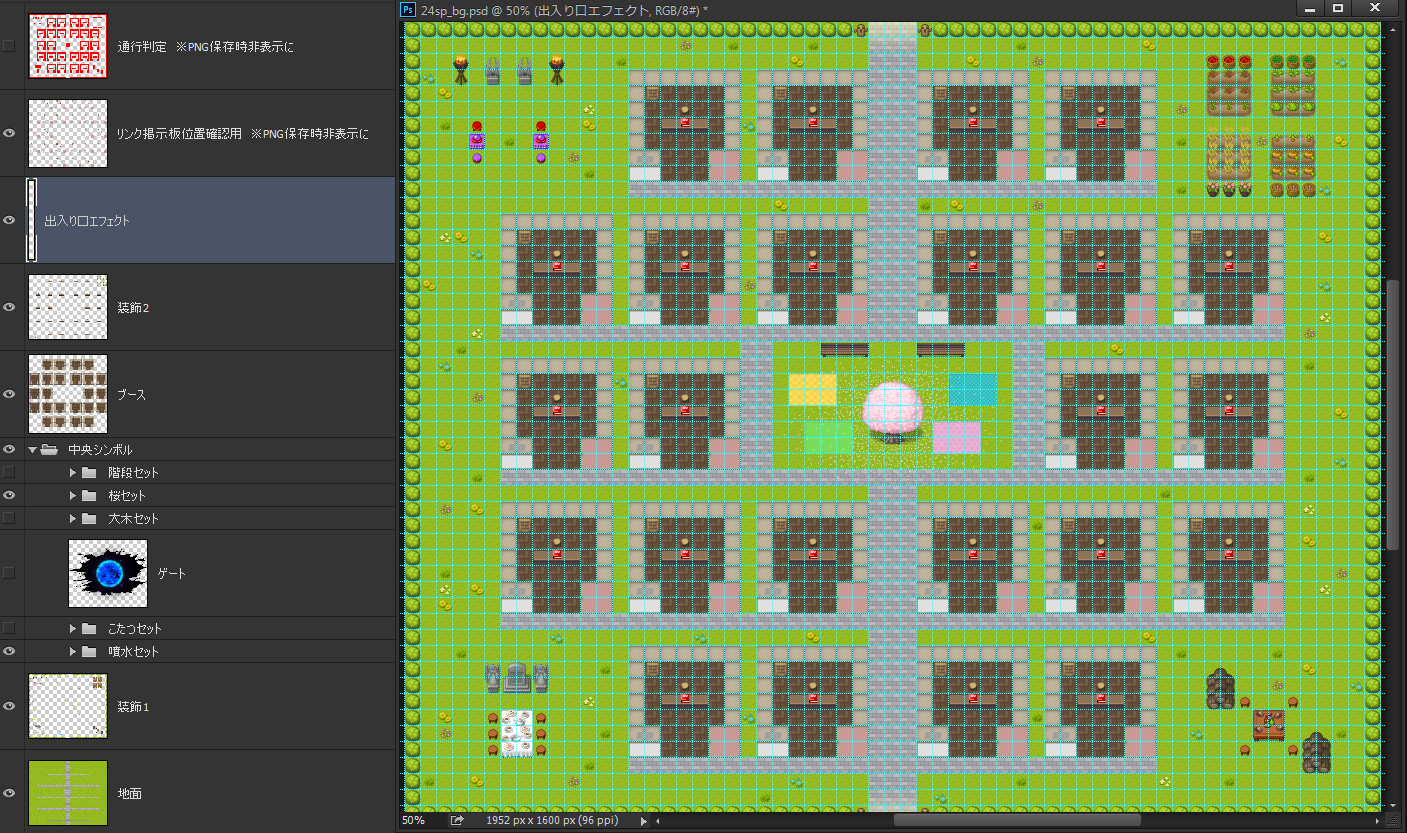Select the layer named 地面
This screenshot has height=833, width=1407.
coord(129,793)
